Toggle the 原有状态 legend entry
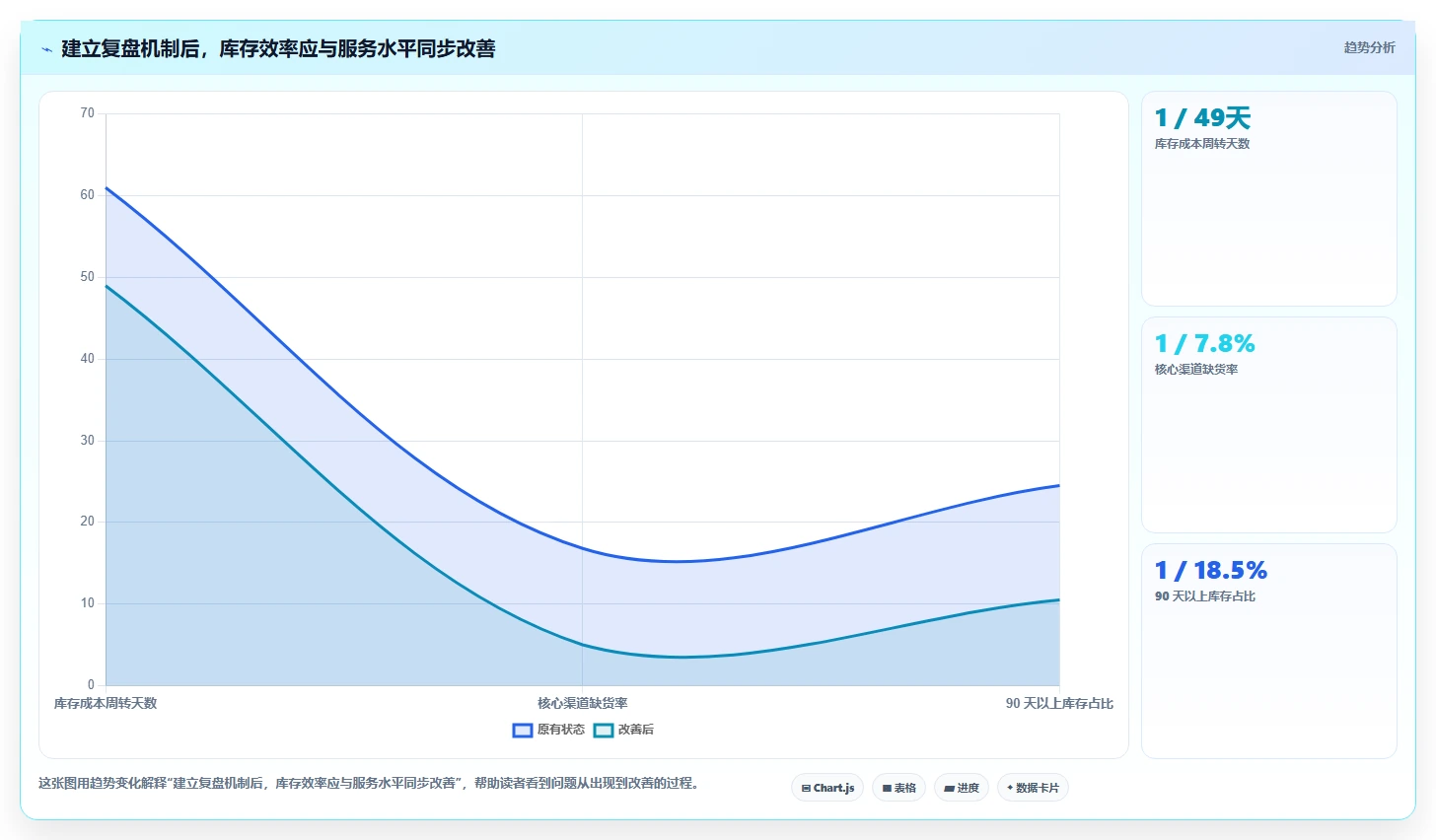This screenshot has width=1436, height=840. click(x=548, y=730)
